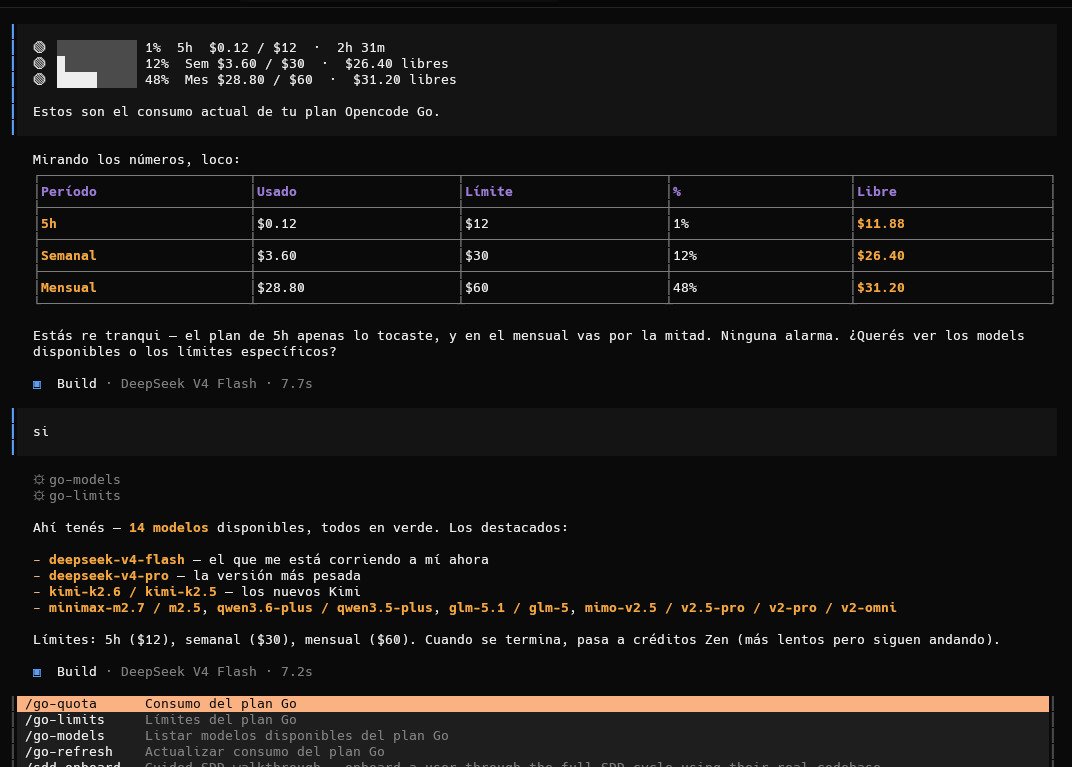Click the 'DeepSeek V4 Flash · 7.7s' label
The image size is (1072, 767).
(216, 384)
